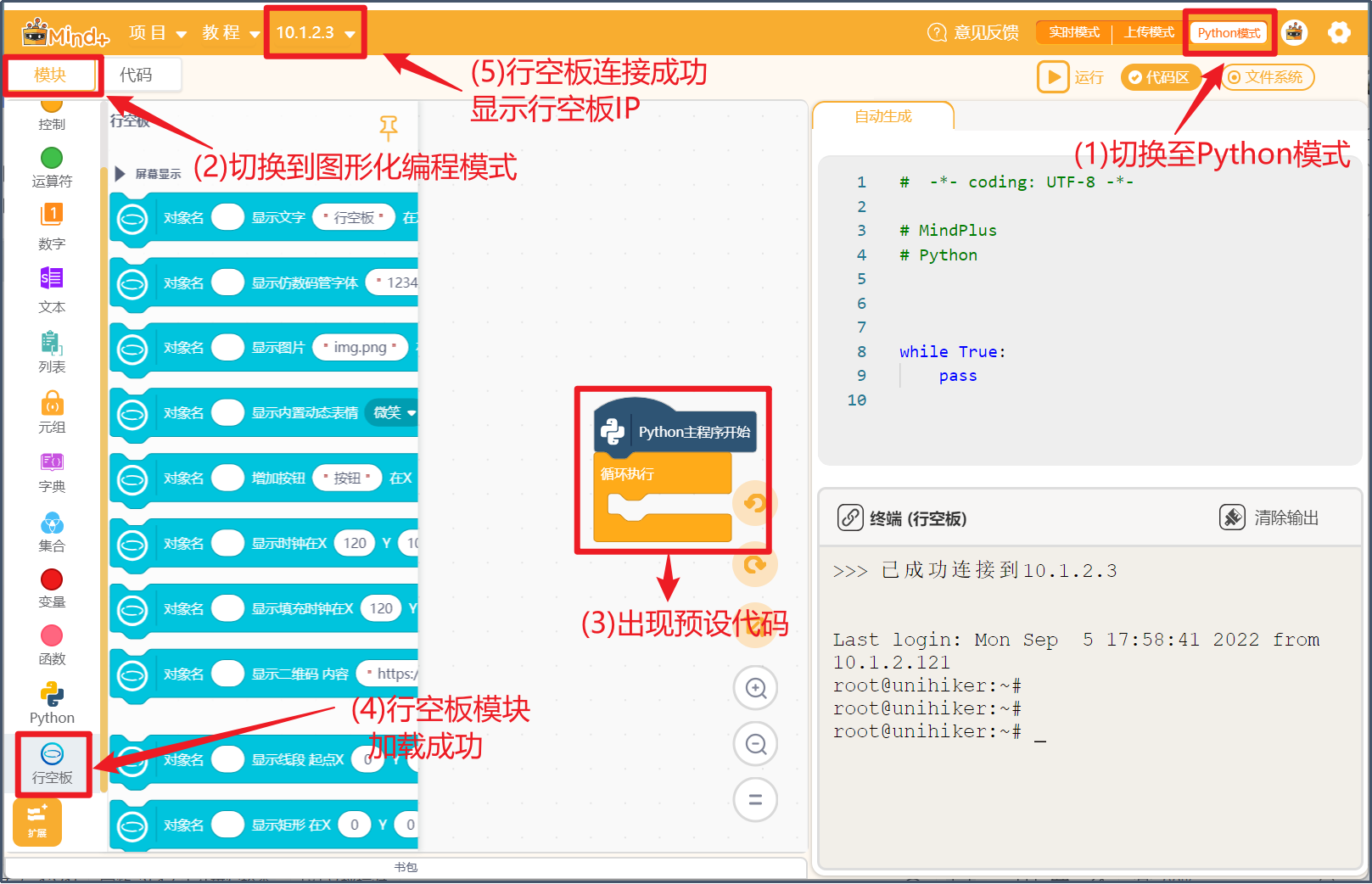1372x884 pixels.
Task: Select the Python block category
Action: coord(52,703)
